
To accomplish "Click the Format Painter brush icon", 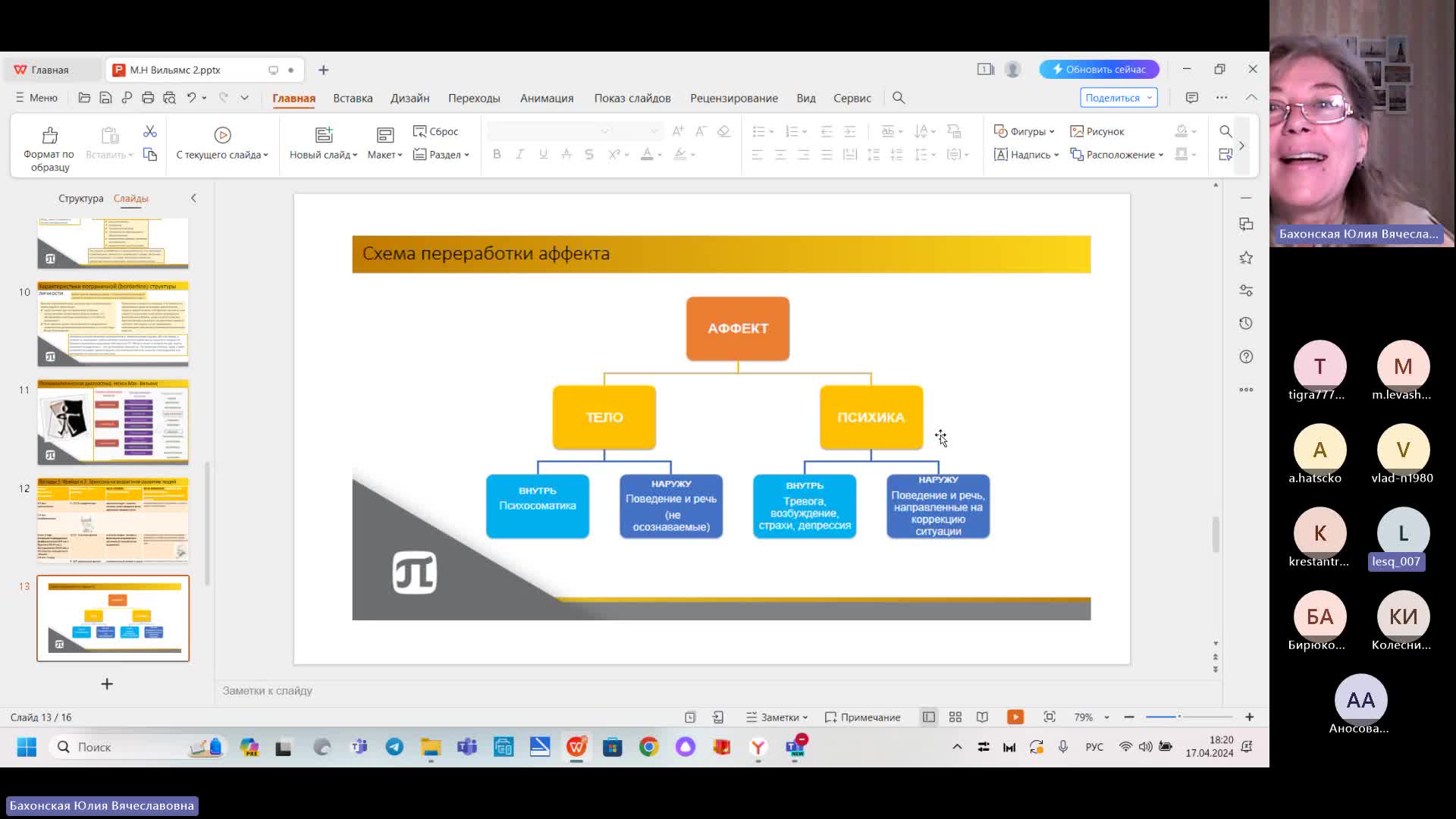I will 50,135.
